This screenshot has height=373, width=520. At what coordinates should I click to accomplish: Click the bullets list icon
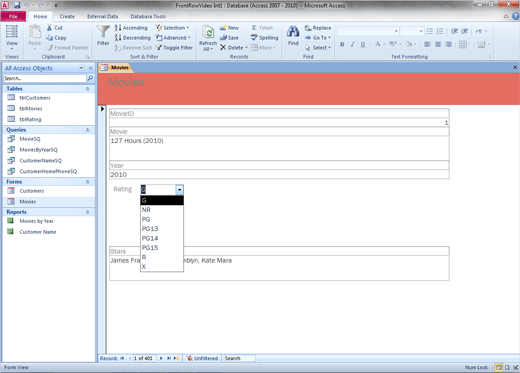point(430,31)
